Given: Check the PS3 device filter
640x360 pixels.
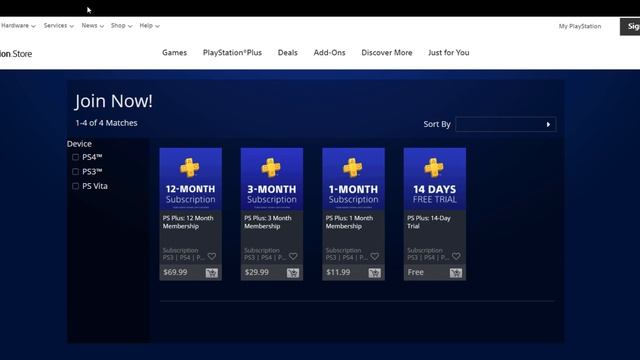Looking at the screenshot, I should [75, 171].
